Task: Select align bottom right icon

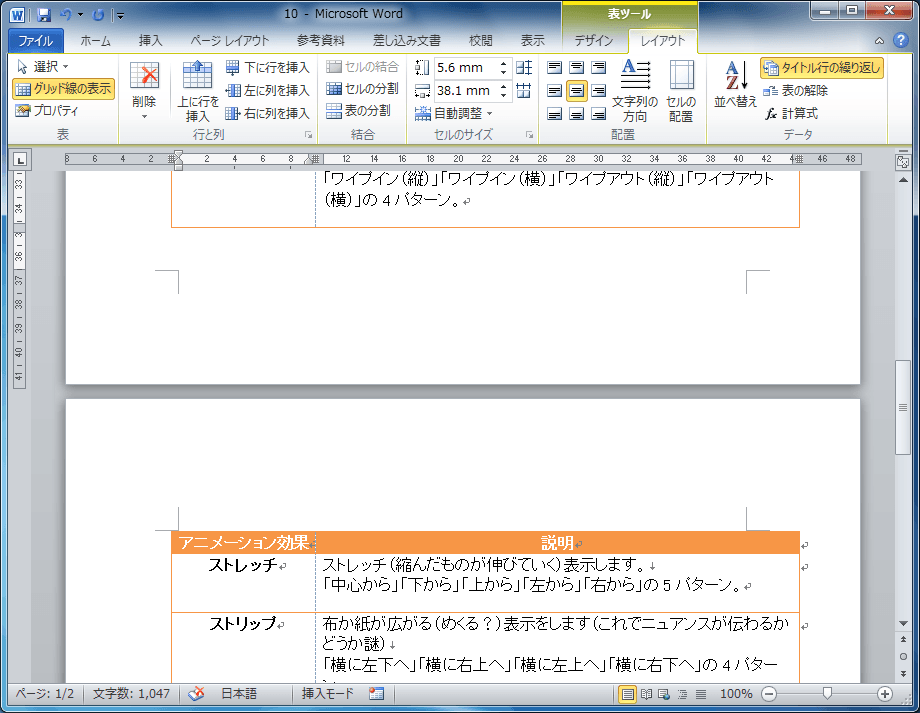Action: click(x=598, y=113)
